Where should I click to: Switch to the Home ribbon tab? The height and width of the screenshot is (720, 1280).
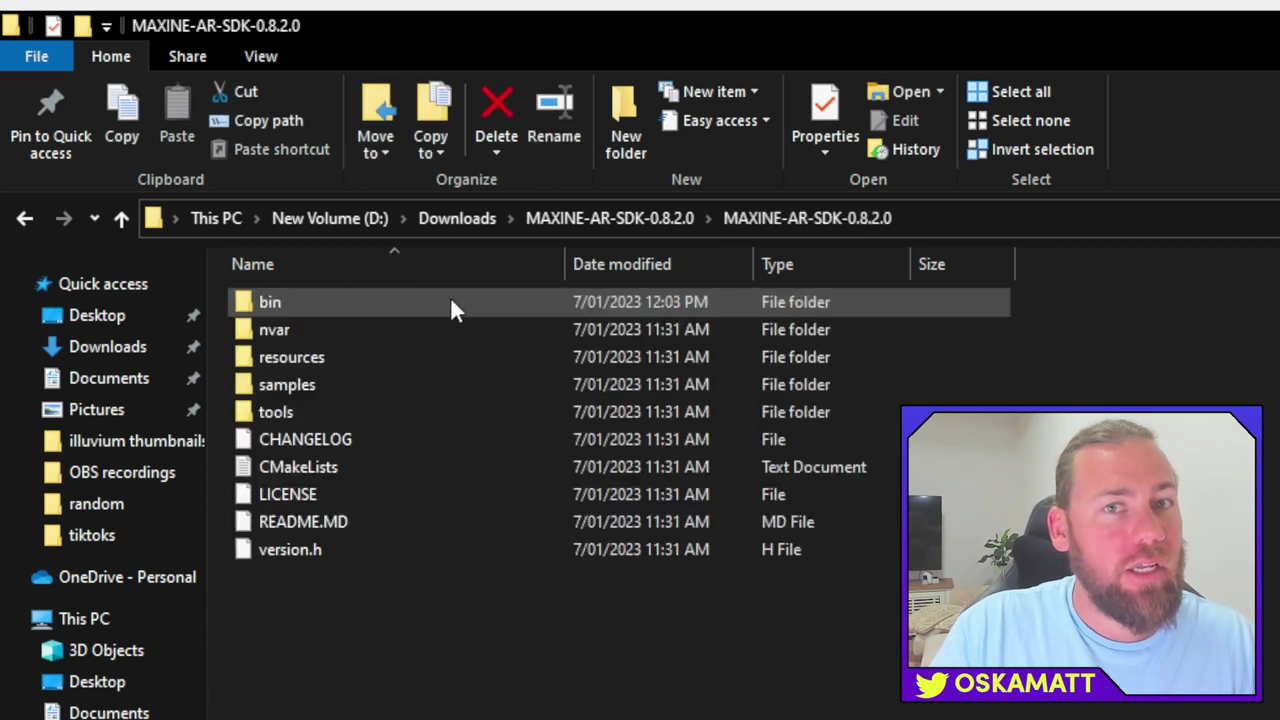pyautogui.click(x=111, y=56)
